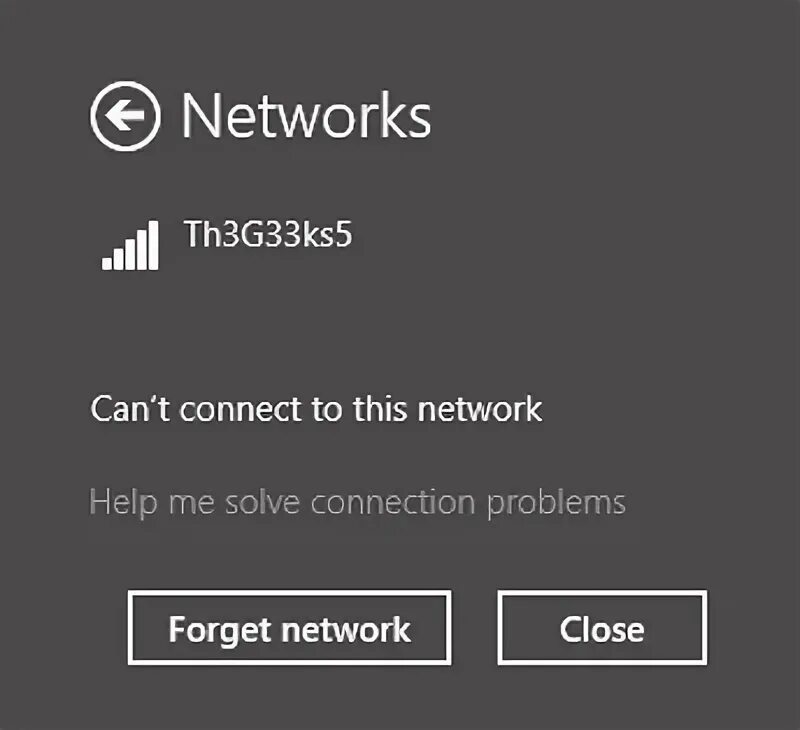This screenshot has width=800, height=730.
Task: Forget the Th3G33ks5 wireless network
Action: 289,627
